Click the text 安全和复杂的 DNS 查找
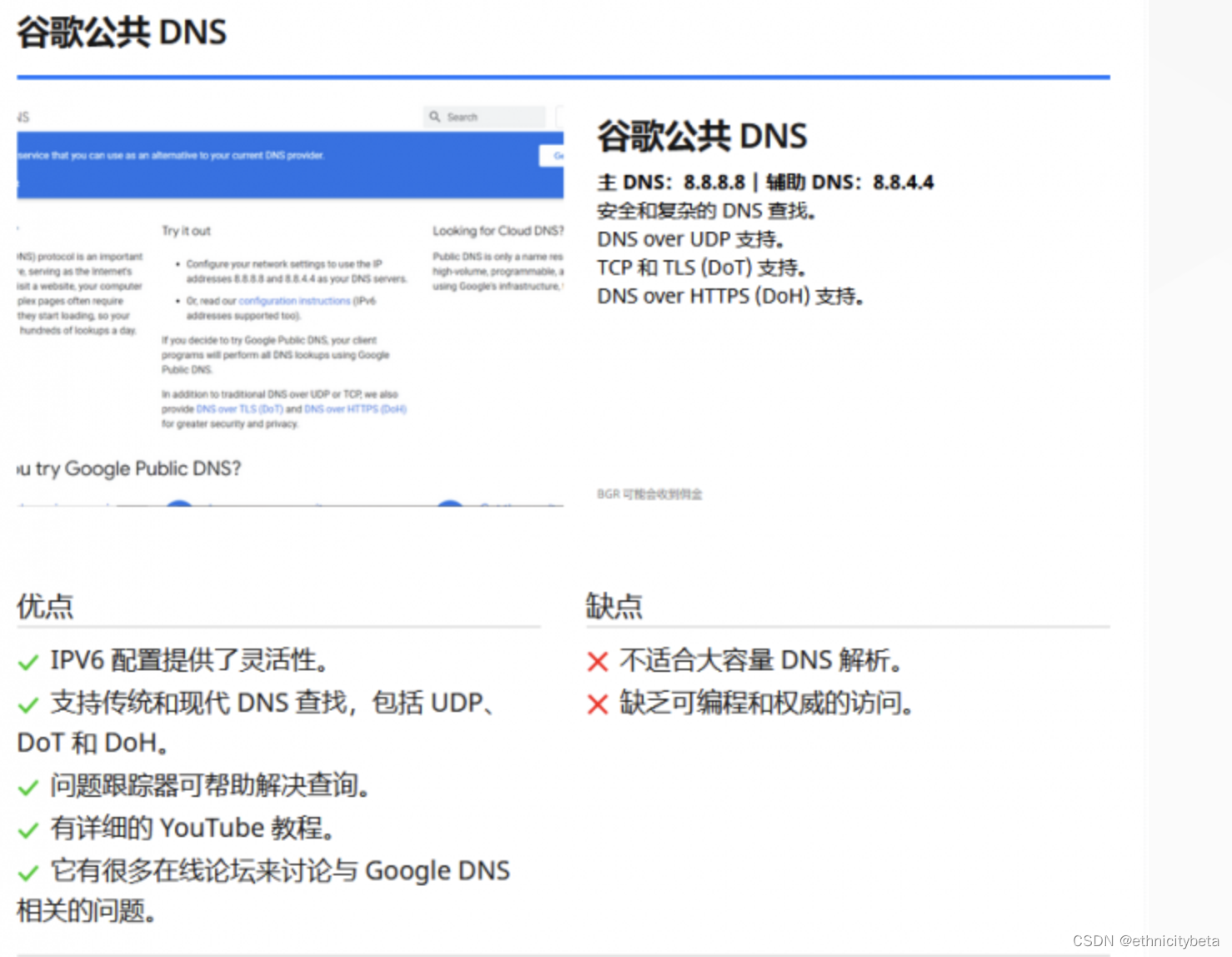Image resolution: width=1232 pixels, height=957 pixels. [x=706, y=211]
